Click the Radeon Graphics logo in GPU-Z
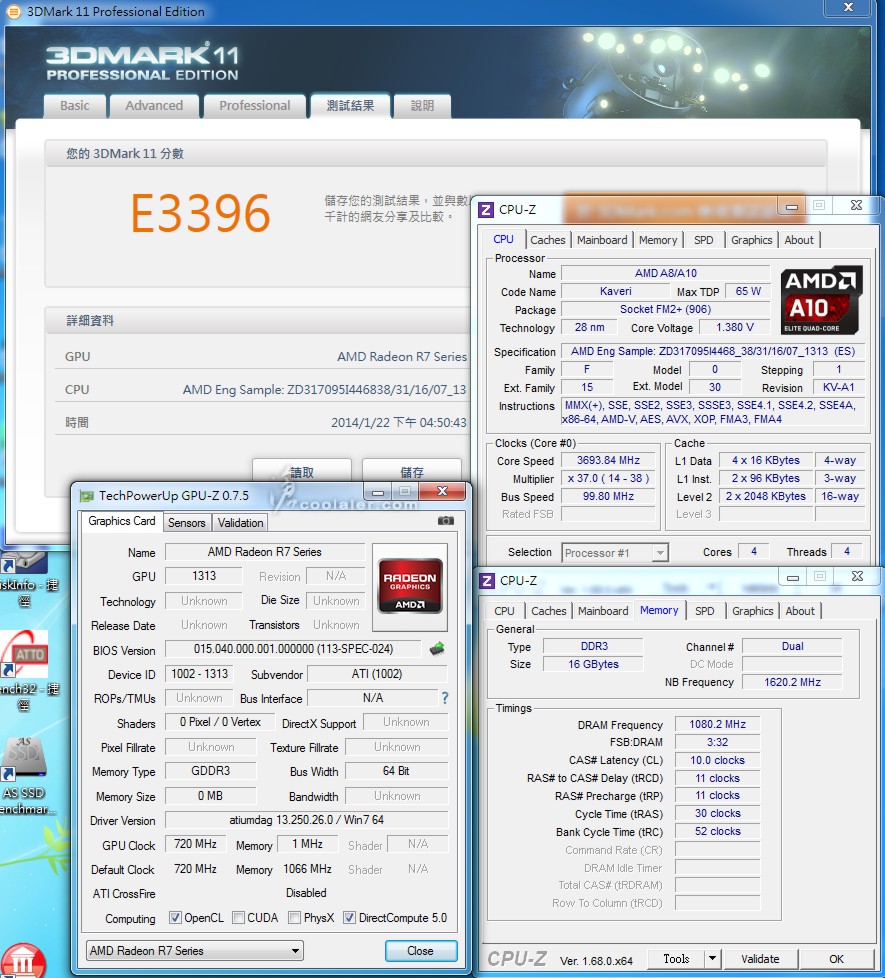The width and height of the screenshot is (885, 978). (x=410, y=587)
